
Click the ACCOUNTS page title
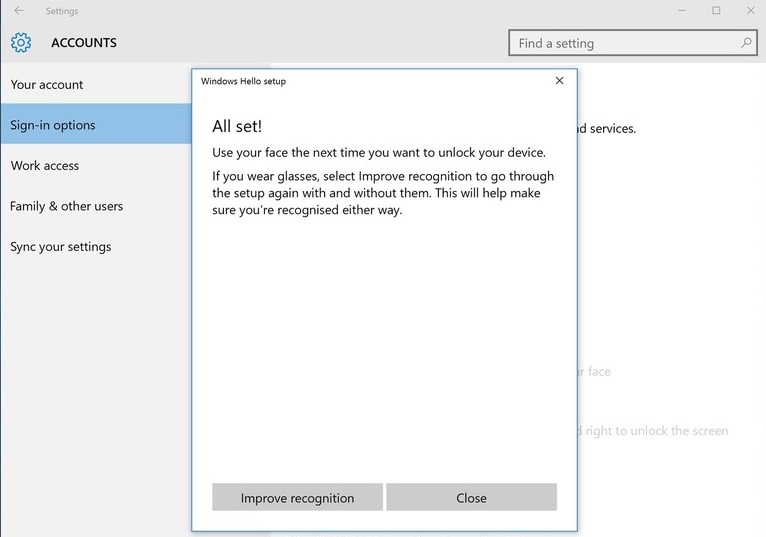pyautogui.click(x=84, y=43)
